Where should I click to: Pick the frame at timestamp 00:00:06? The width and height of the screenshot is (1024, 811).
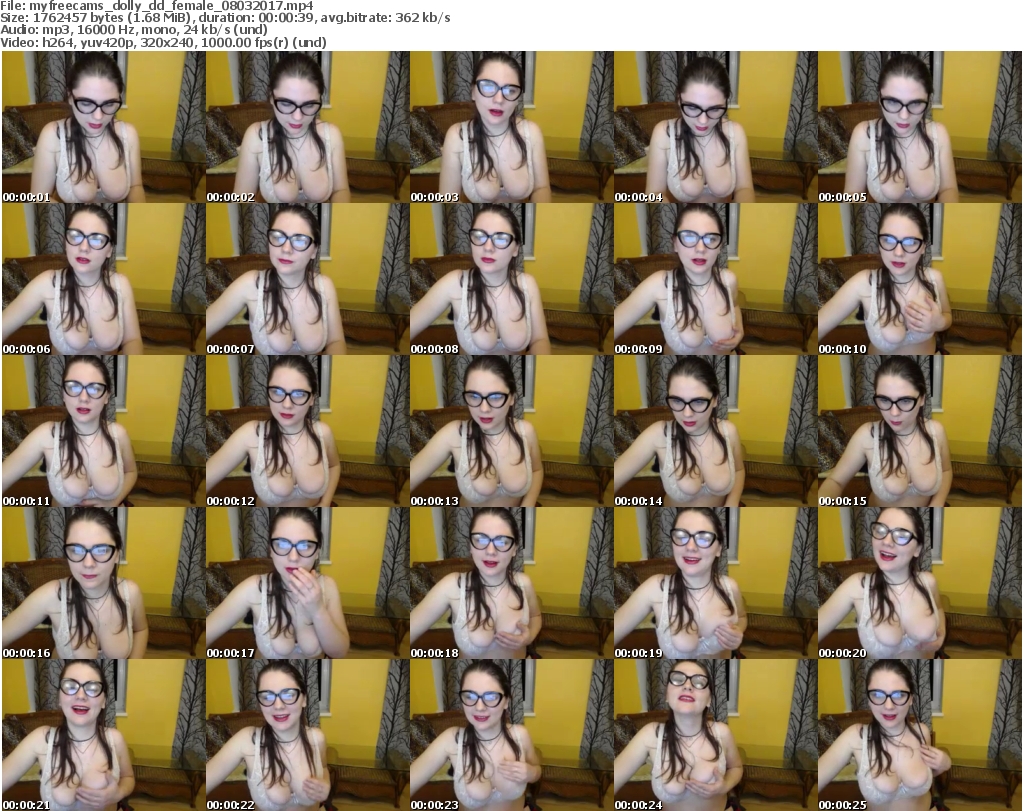(103, 279)
